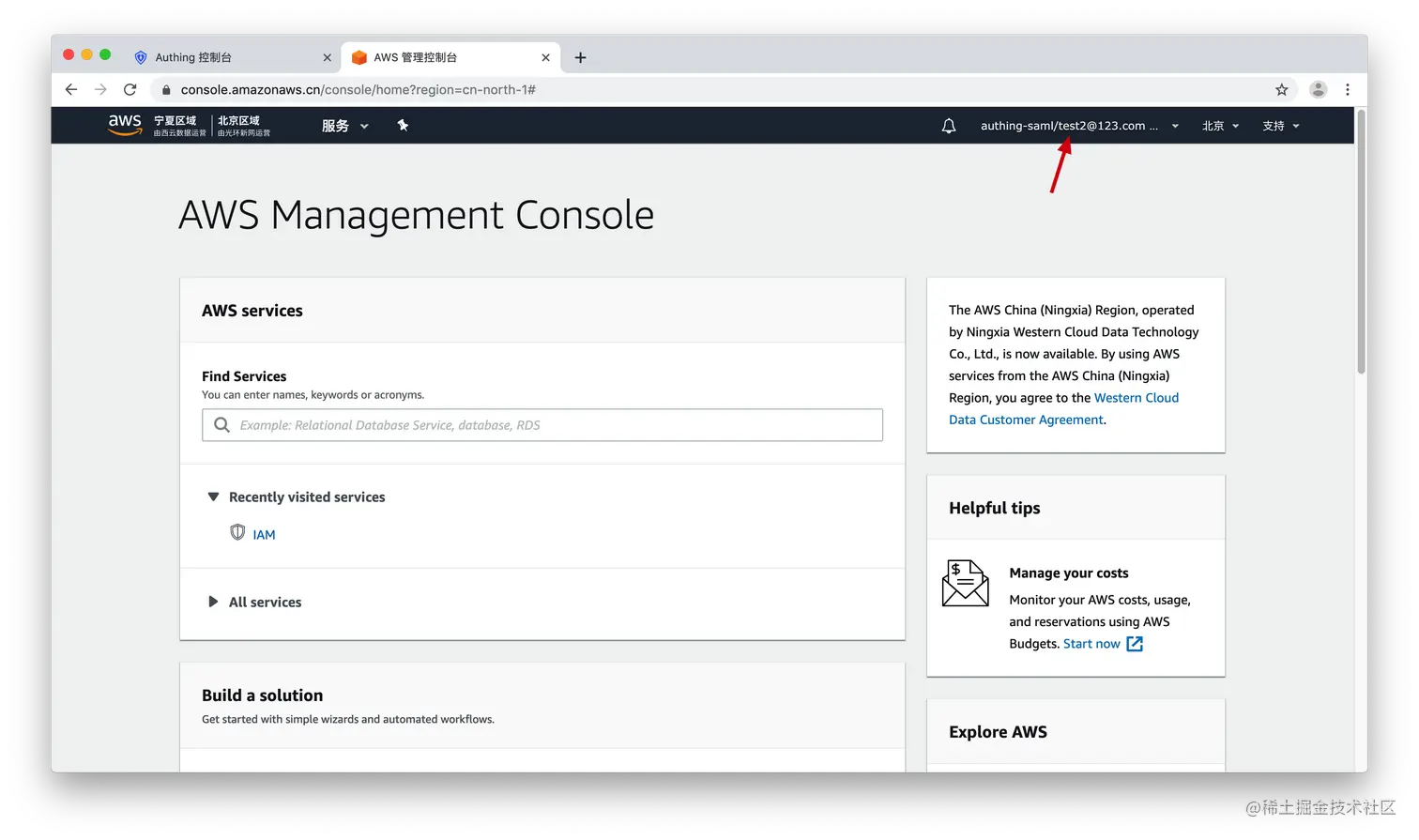Click the magnifier icon in Find Services
Image resolution: width=1419 pixels, height=840 pixels.
[221, 425]
